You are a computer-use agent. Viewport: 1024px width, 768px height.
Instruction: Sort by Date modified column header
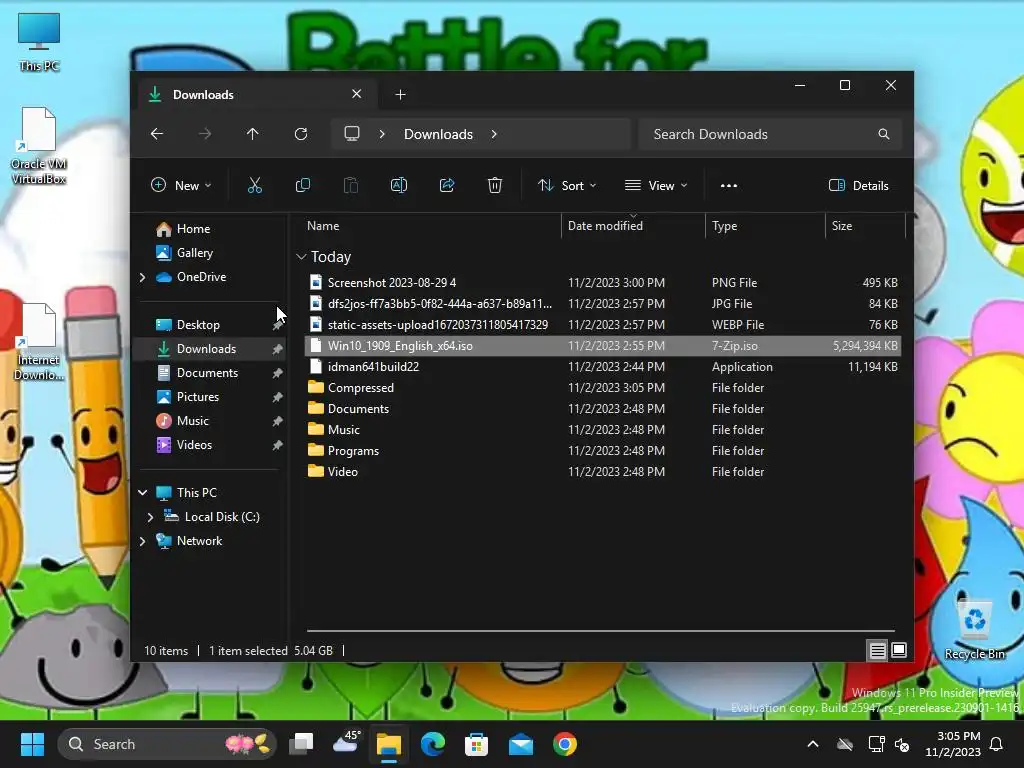(x=633, y=226)
